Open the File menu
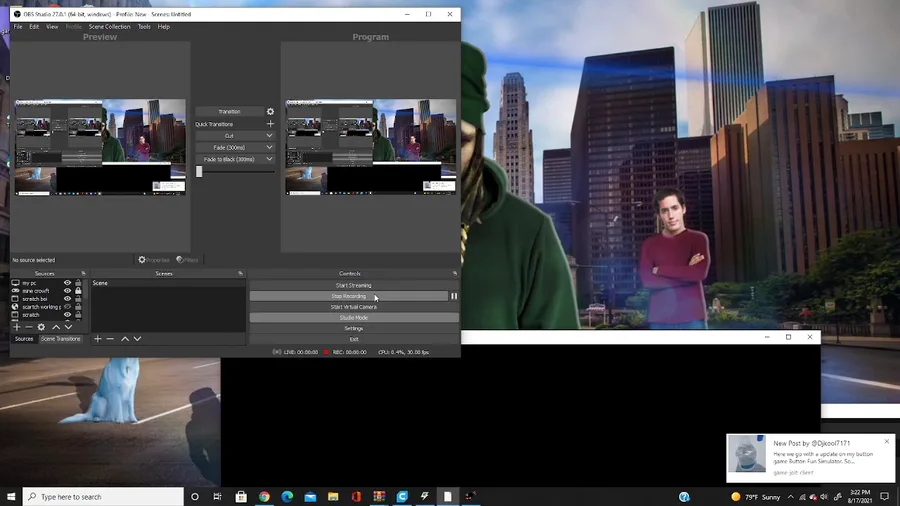 [x=18, y=26]
